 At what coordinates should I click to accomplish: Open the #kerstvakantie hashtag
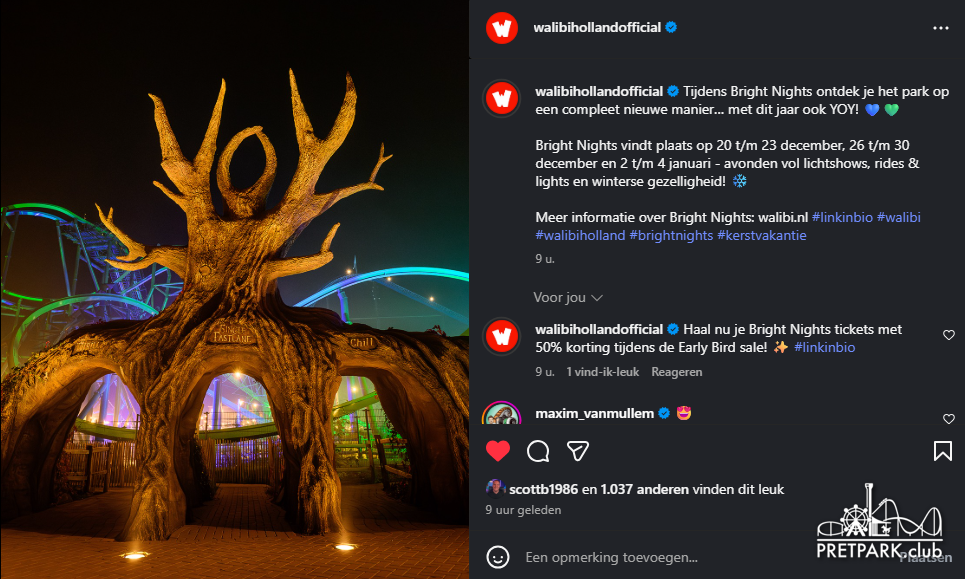(x=761, y=236)
